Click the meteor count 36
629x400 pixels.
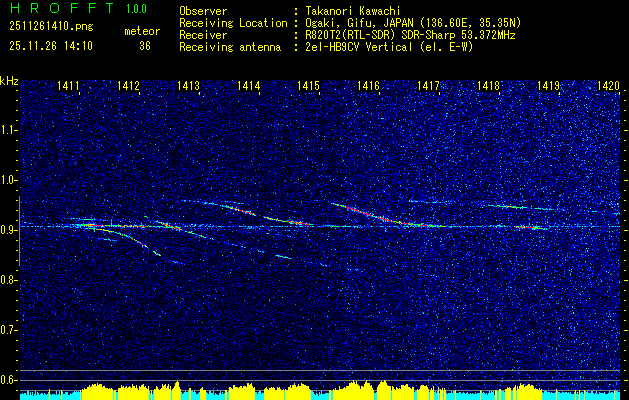(x=145, y=46)
